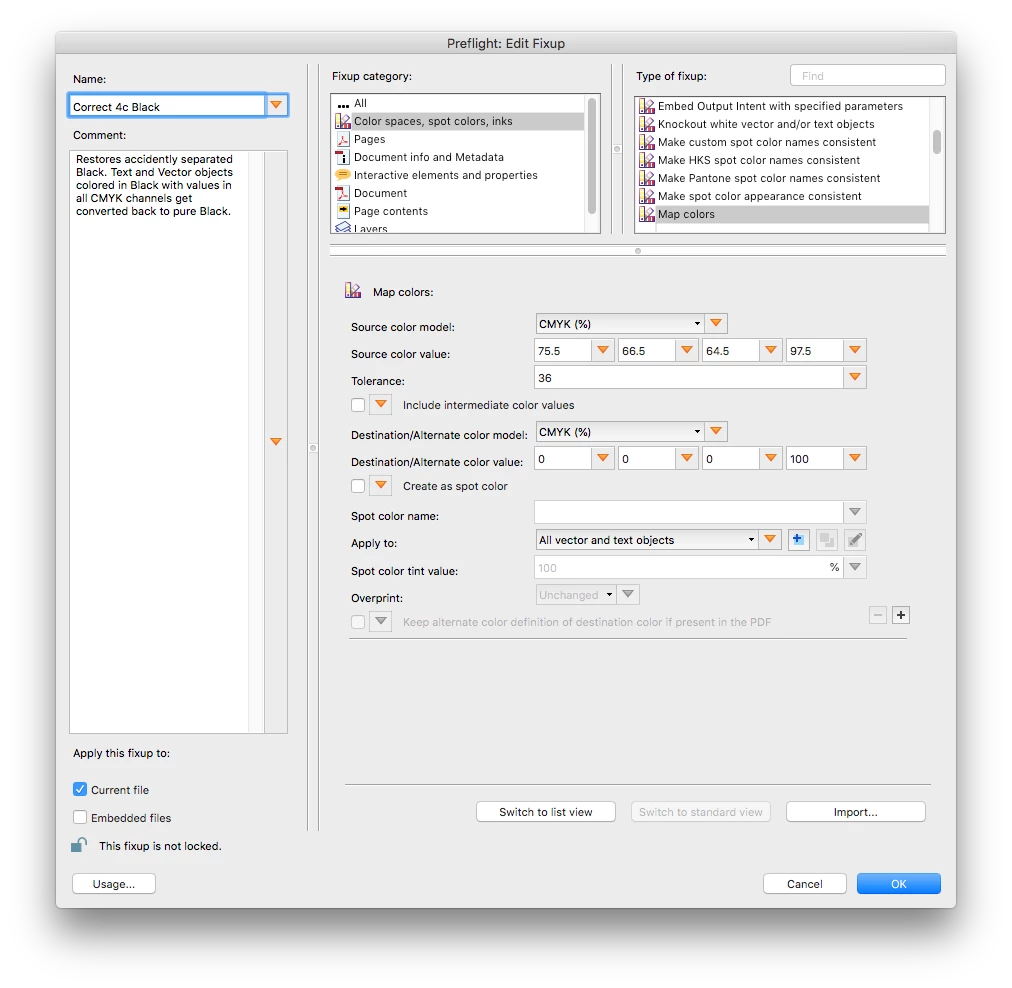Choose Make Pantone spot color names consistent
Viewport: 1012px width, 988px height.
click(x=782, y=178)
